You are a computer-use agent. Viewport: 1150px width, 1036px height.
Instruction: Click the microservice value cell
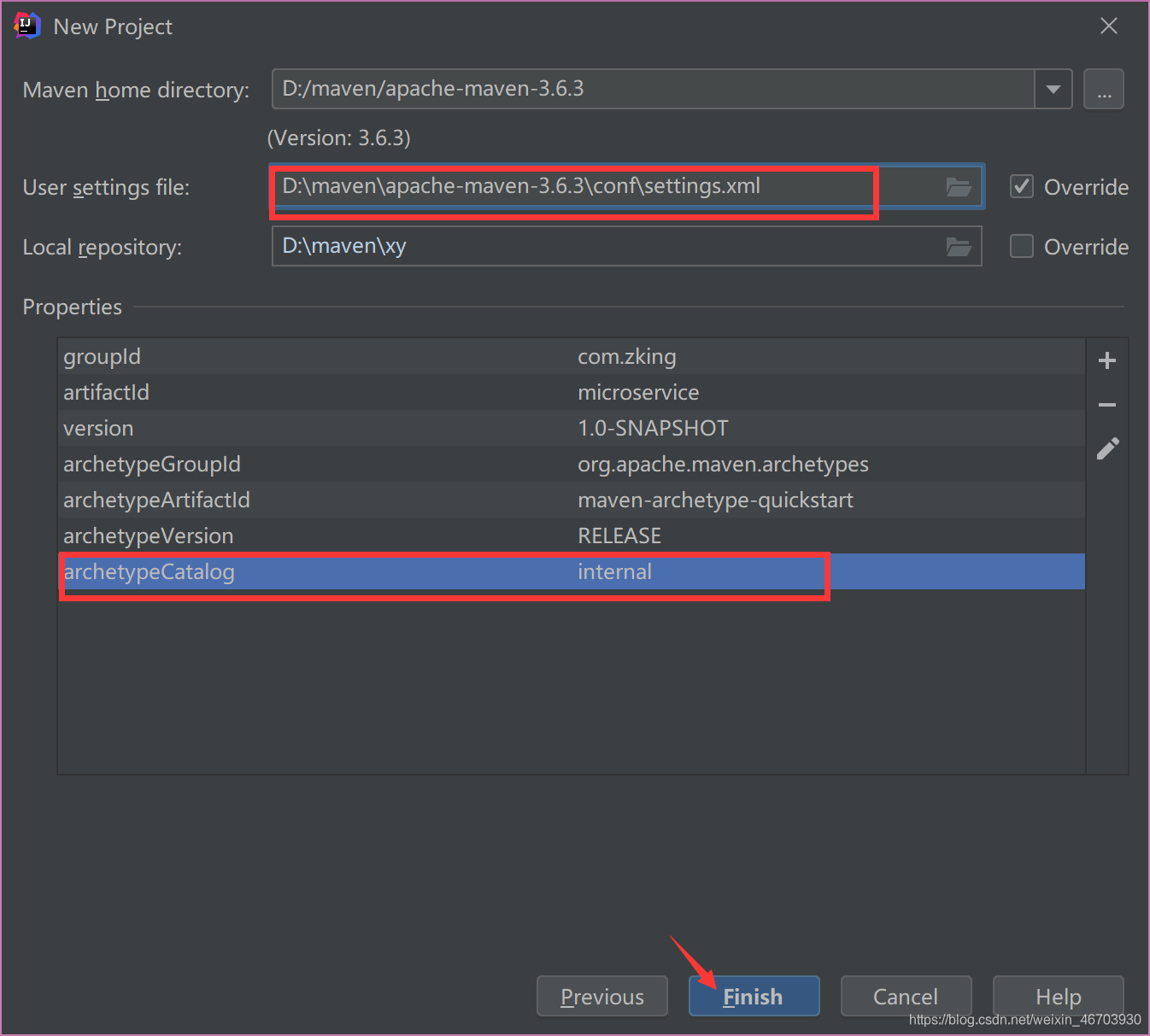pyautogui.click(x=638, y=392)
